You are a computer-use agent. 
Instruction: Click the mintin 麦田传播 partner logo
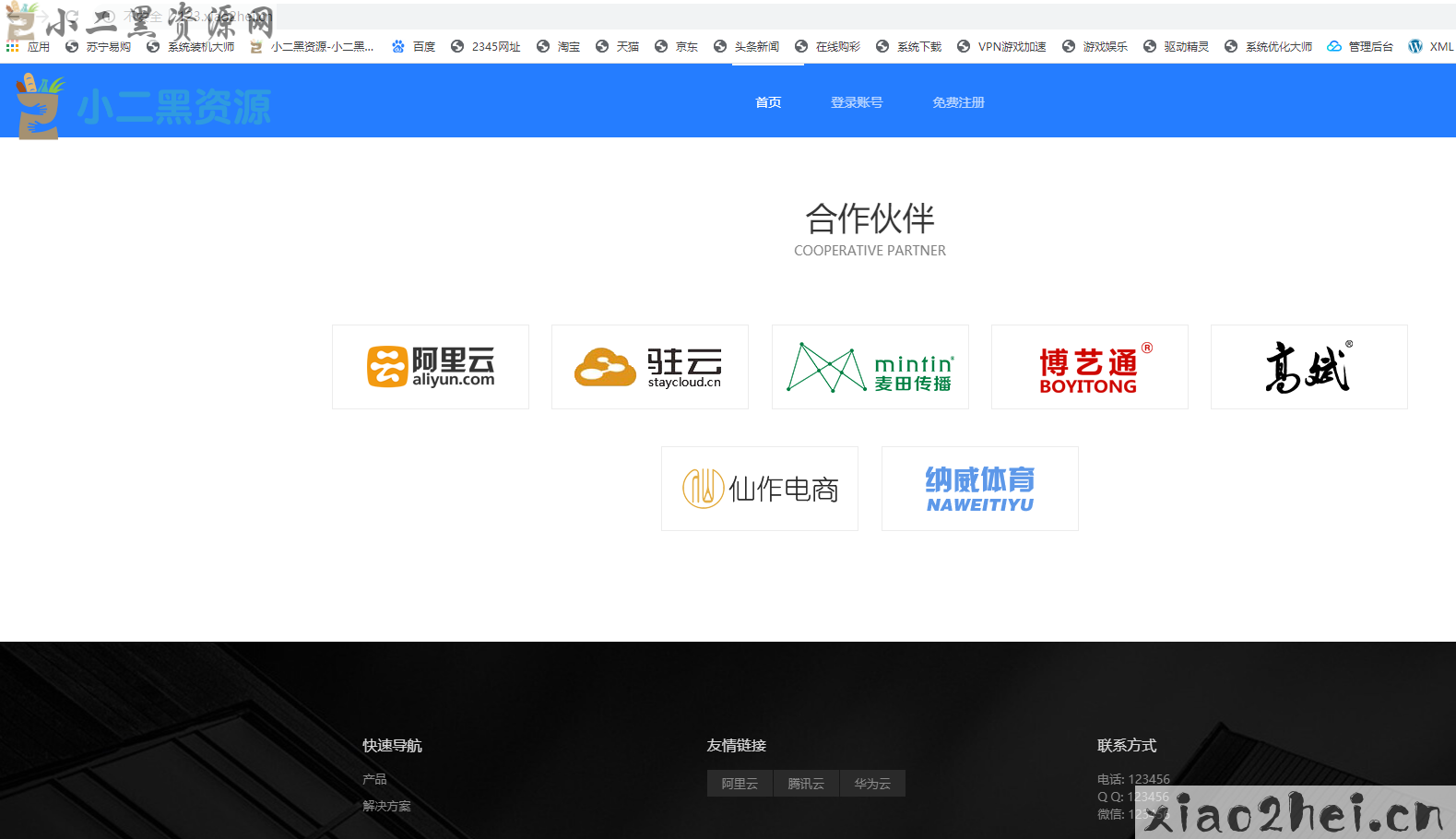[x=870, y=367]
